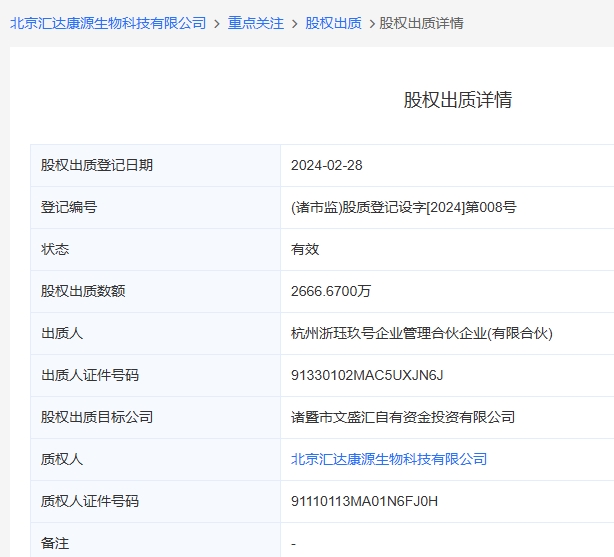This screenshot has height=557, width=614.
Task: Click label 状态
Action: point(55,249)
